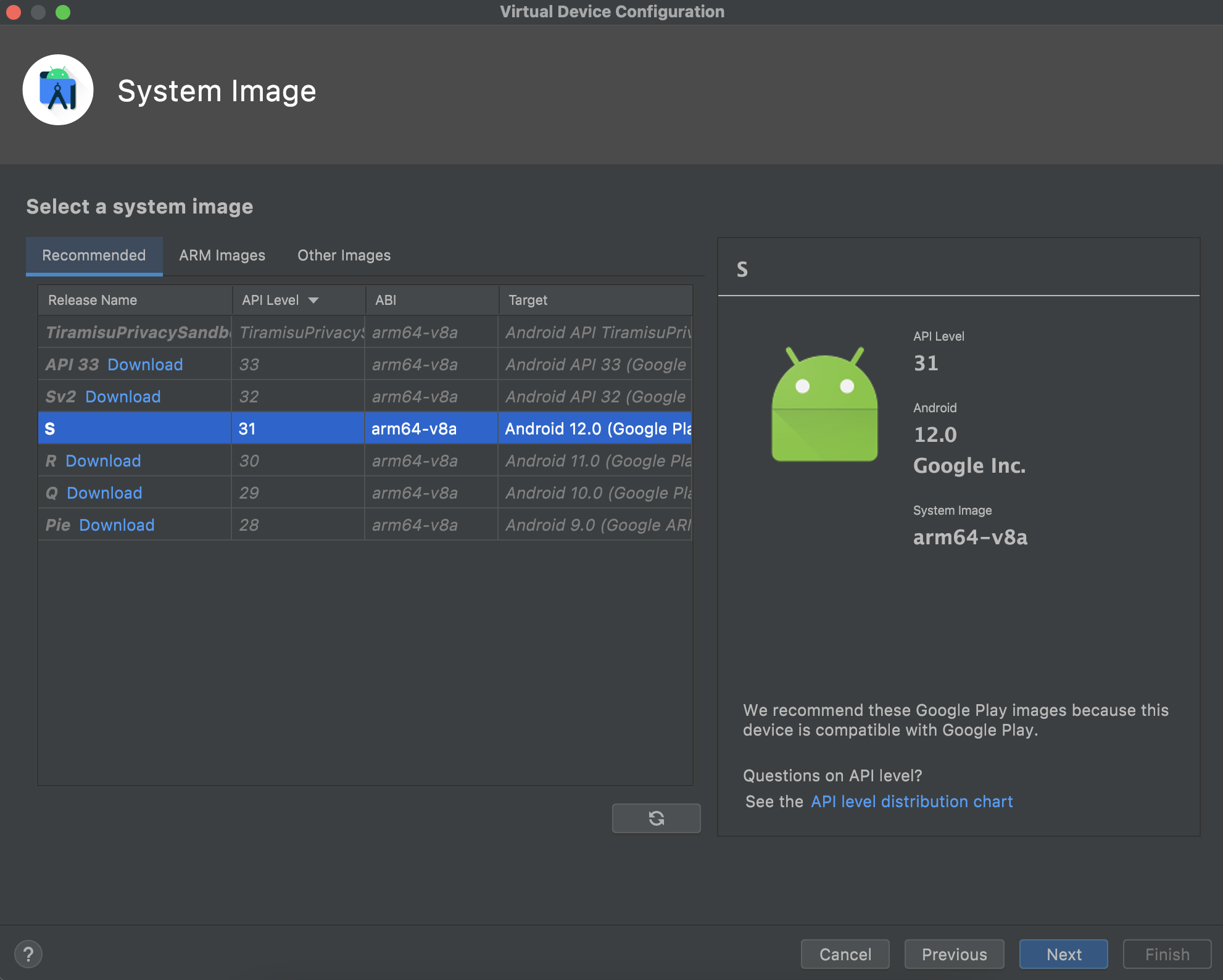
Task: Sort by Target column header
Action: pos(528,301)
